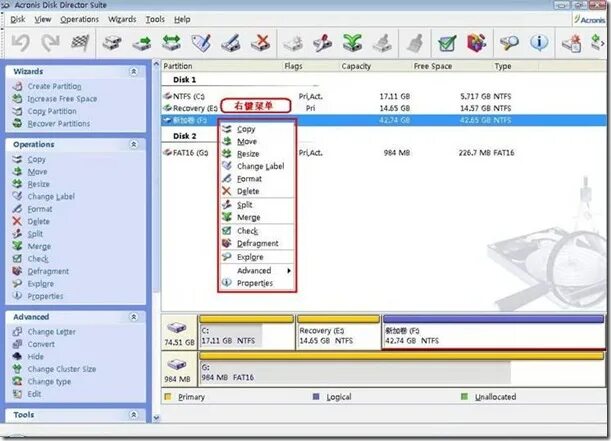
Task: Click Defragment in Operations sidebar
Action: tap(48, 271)
